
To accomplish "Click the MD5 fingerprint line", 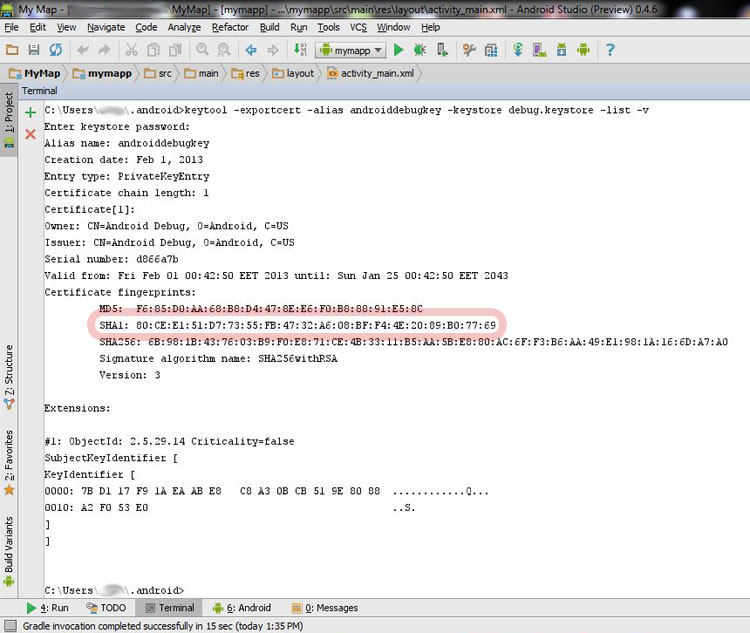I will click(x=260, y=309).
